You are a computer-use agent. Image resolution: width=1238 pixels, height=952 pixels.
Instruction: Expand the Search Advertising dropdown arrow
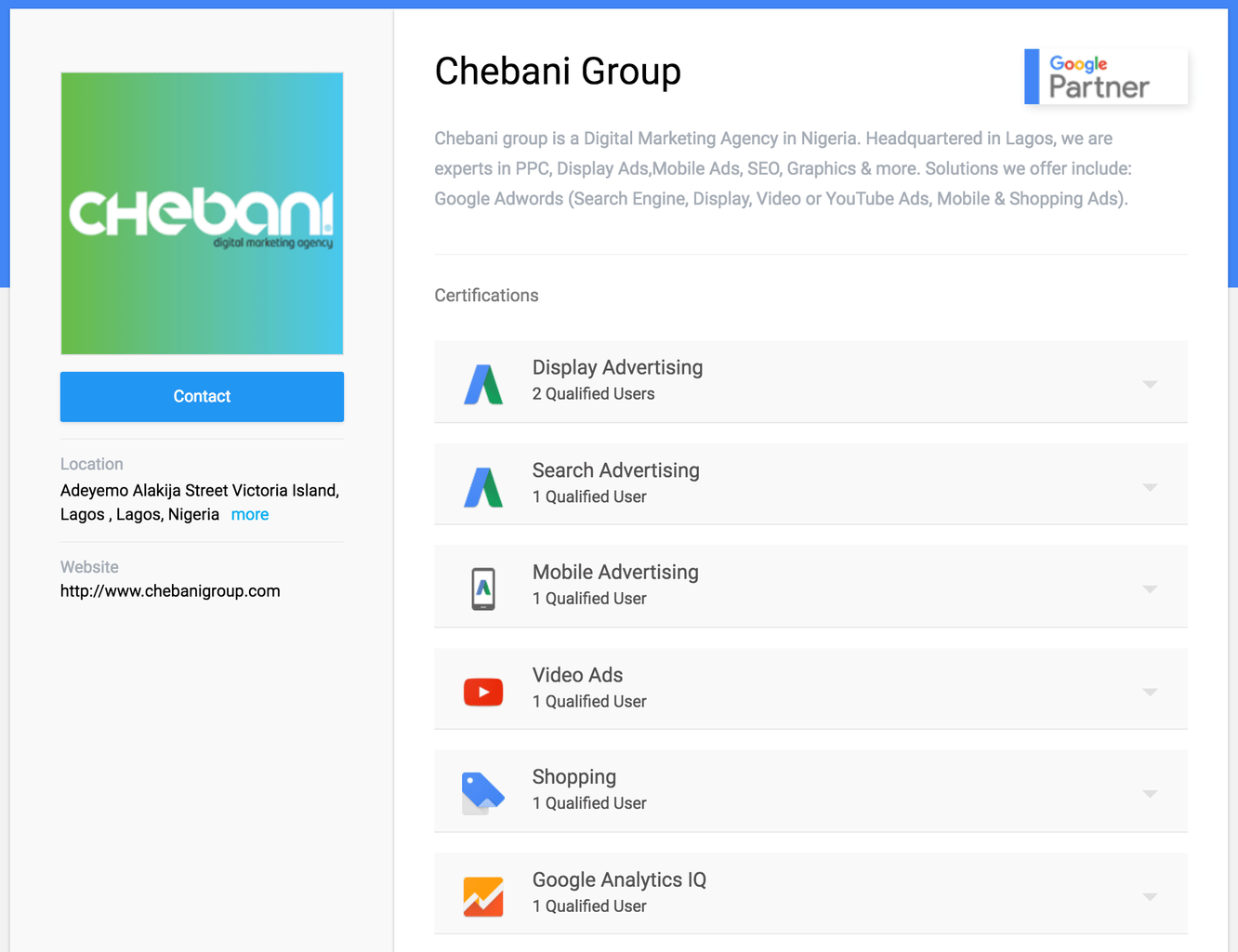(1150, 487)
